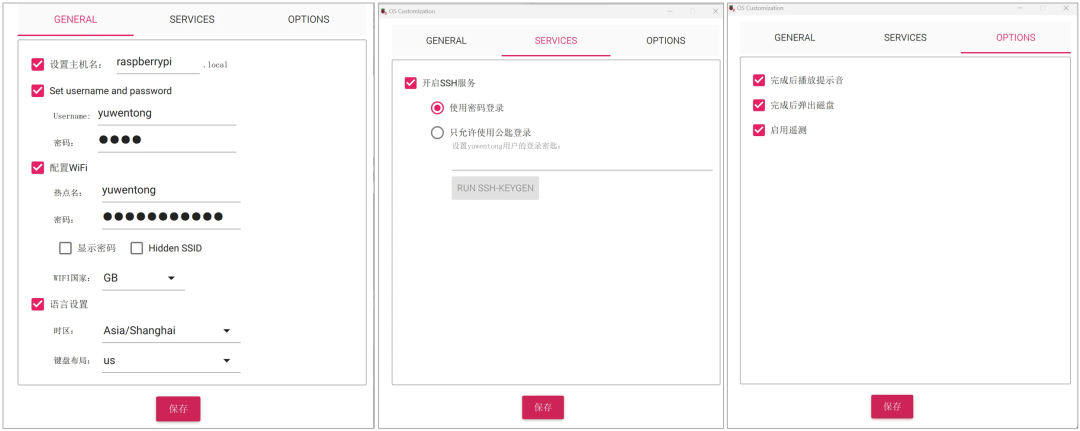Open the WIFI国家 GB dropdown
The height and width of the screenshot is (431, 1080).
point(143,278)
